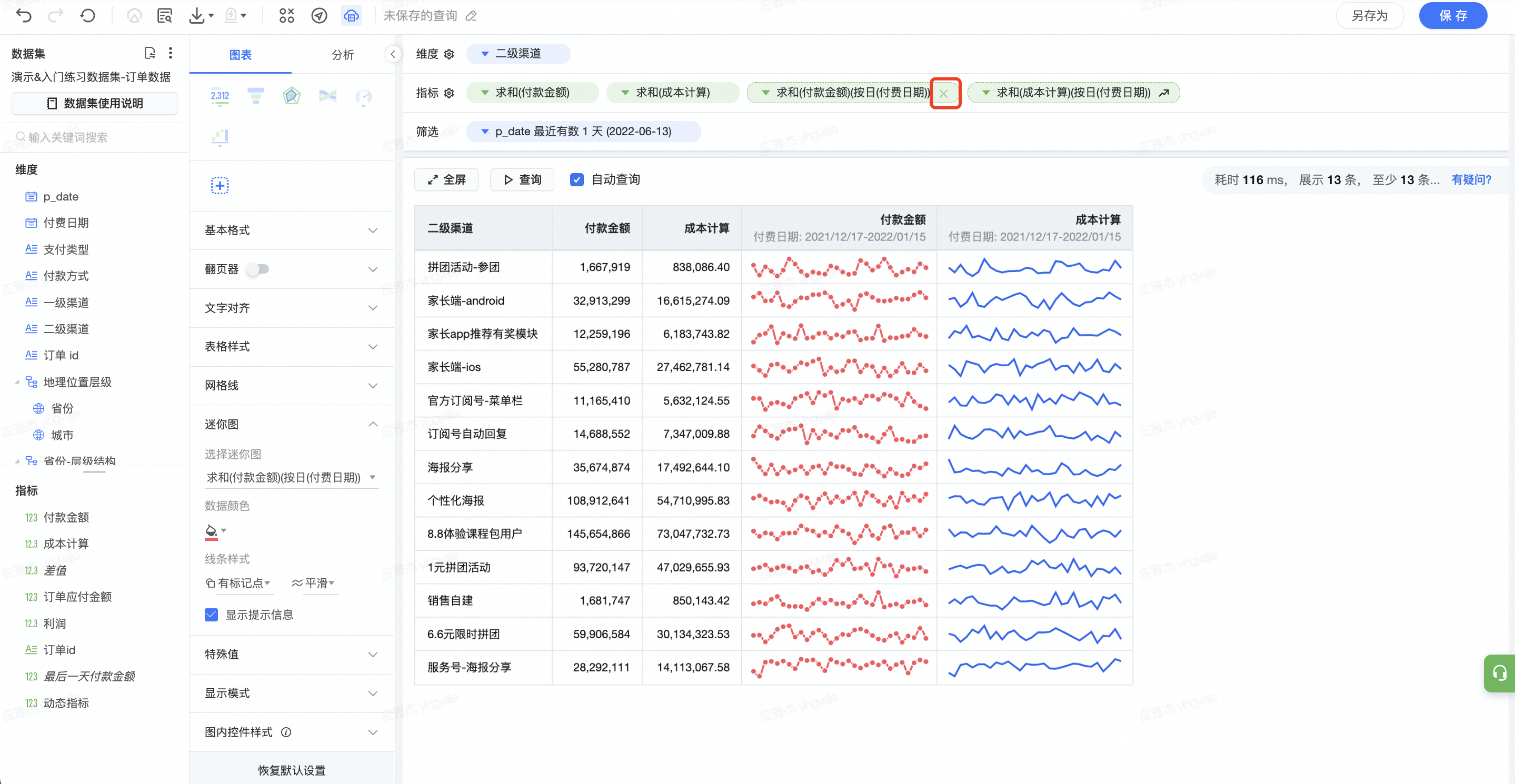Click trend arrow icon on 求和(成本计算)(按日) pill
1515x784 pixels.
[1164, 93]
